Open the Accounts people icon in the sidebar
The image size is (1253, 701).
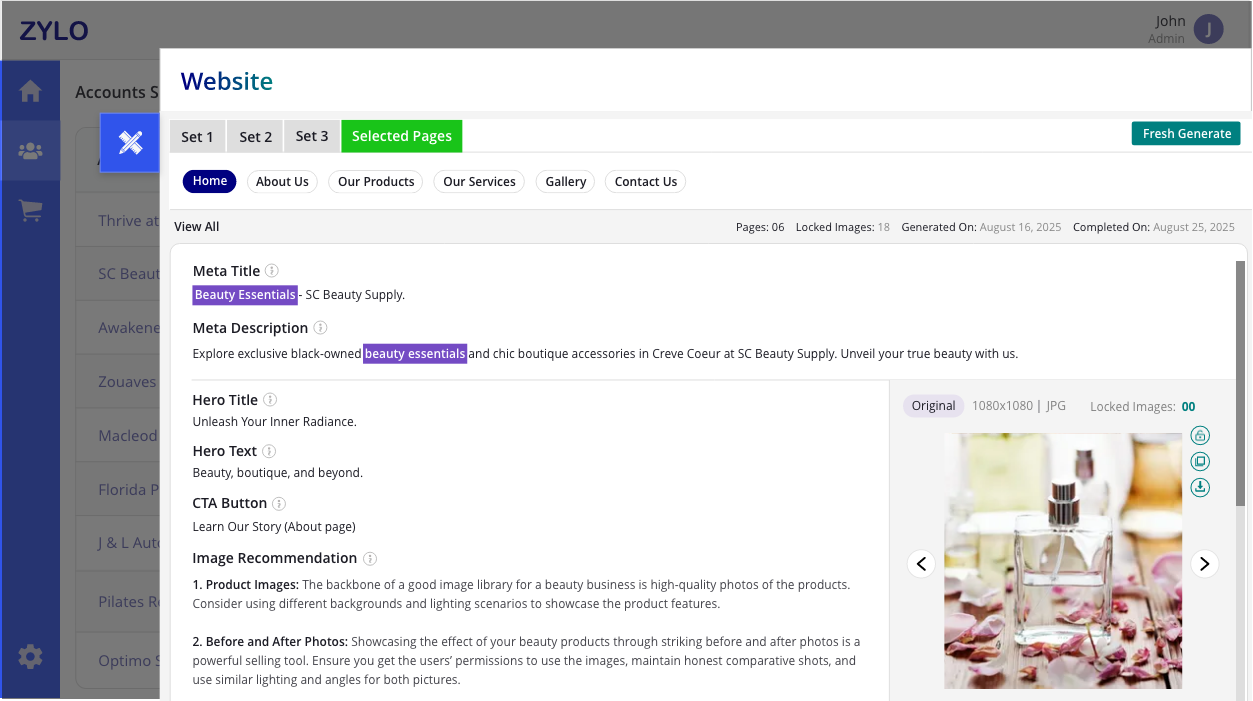click(x=30, y=151)
